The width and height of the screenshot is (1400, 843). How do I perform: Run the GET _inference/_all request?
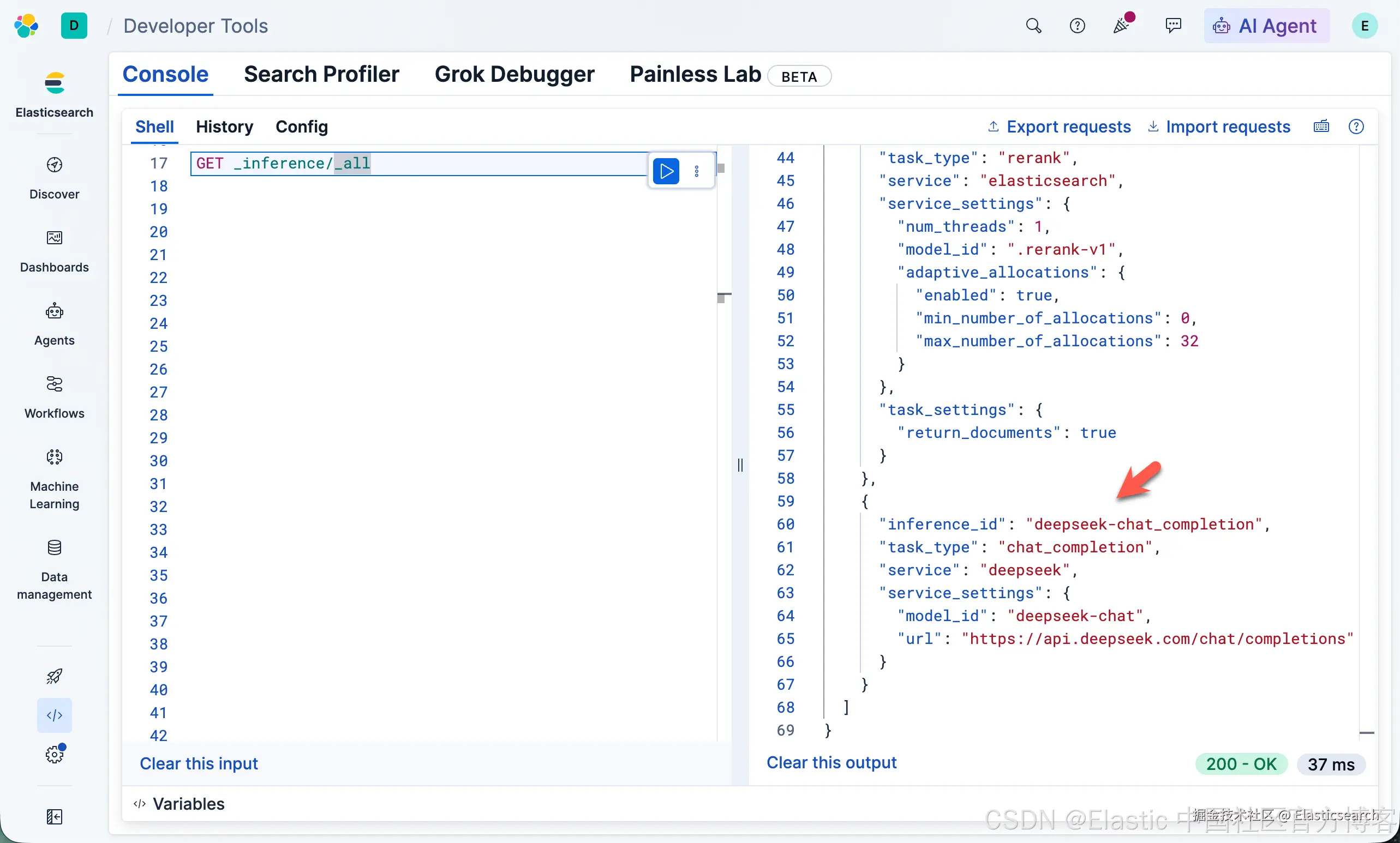pyautogui.click(x=666, y=171)
